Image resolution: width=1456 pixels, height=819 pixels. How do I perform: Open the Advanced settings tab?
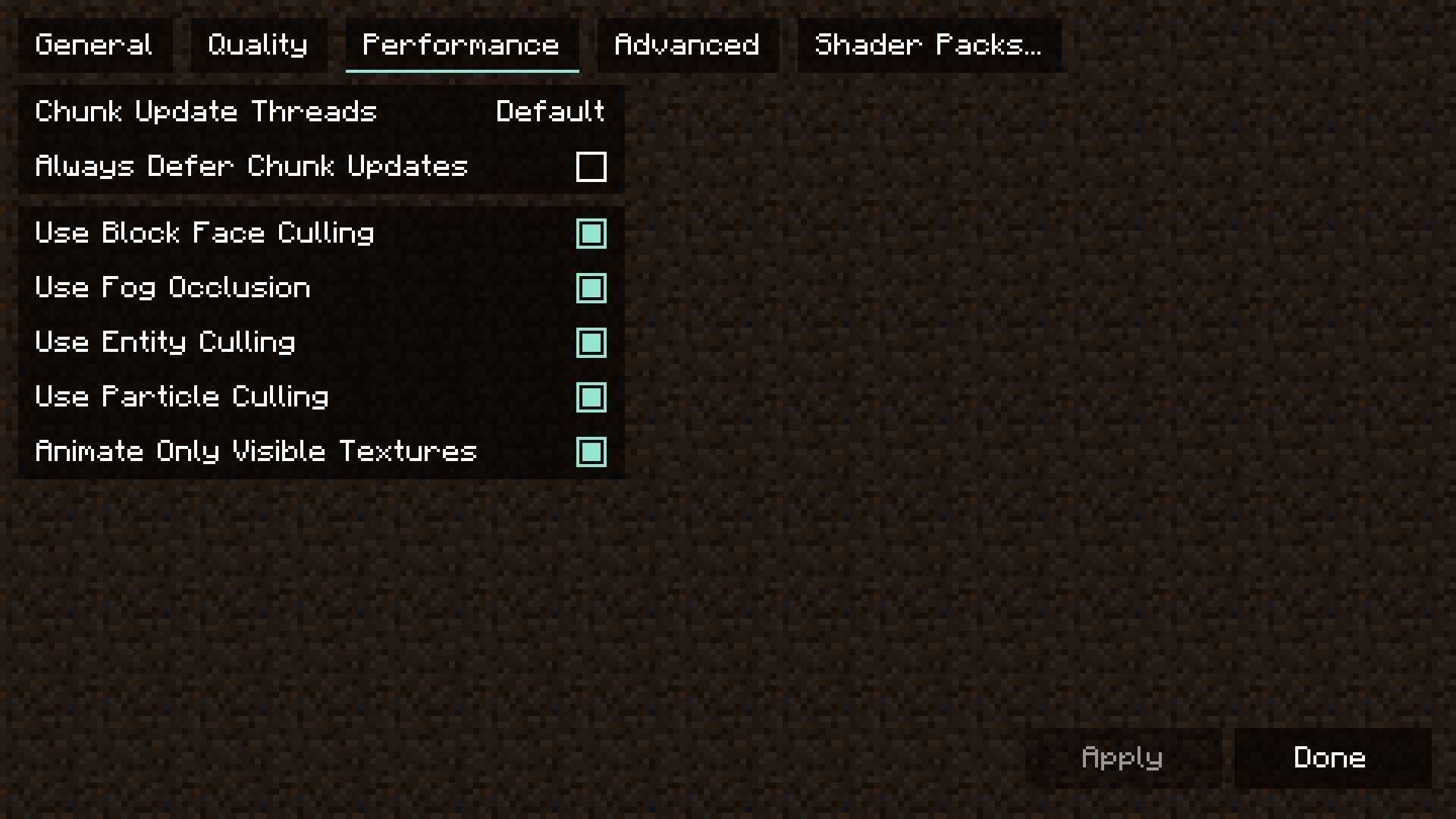click(x=686, y=44)
